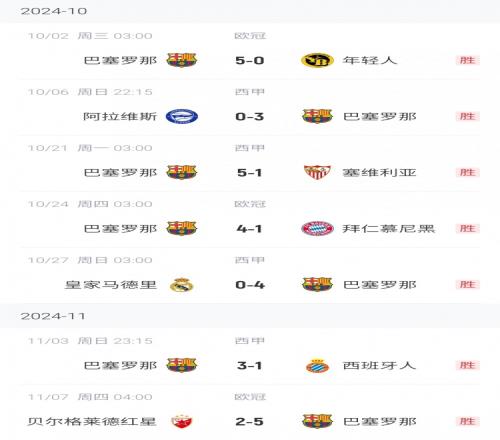Screen dimensions: 500x440
Task: Click the Bayern Munich club crest
Action: coord(317,228)
